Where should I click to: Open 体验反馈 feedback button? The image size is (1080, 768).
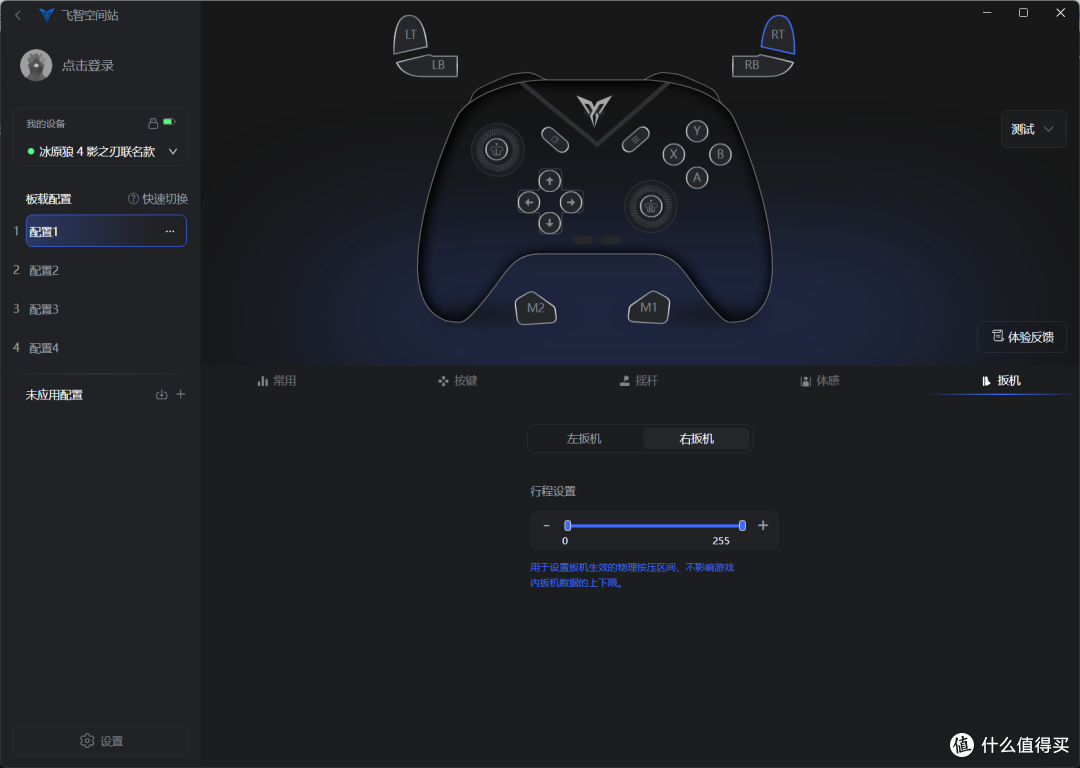pyautogui.click(x=1022, y=337)
